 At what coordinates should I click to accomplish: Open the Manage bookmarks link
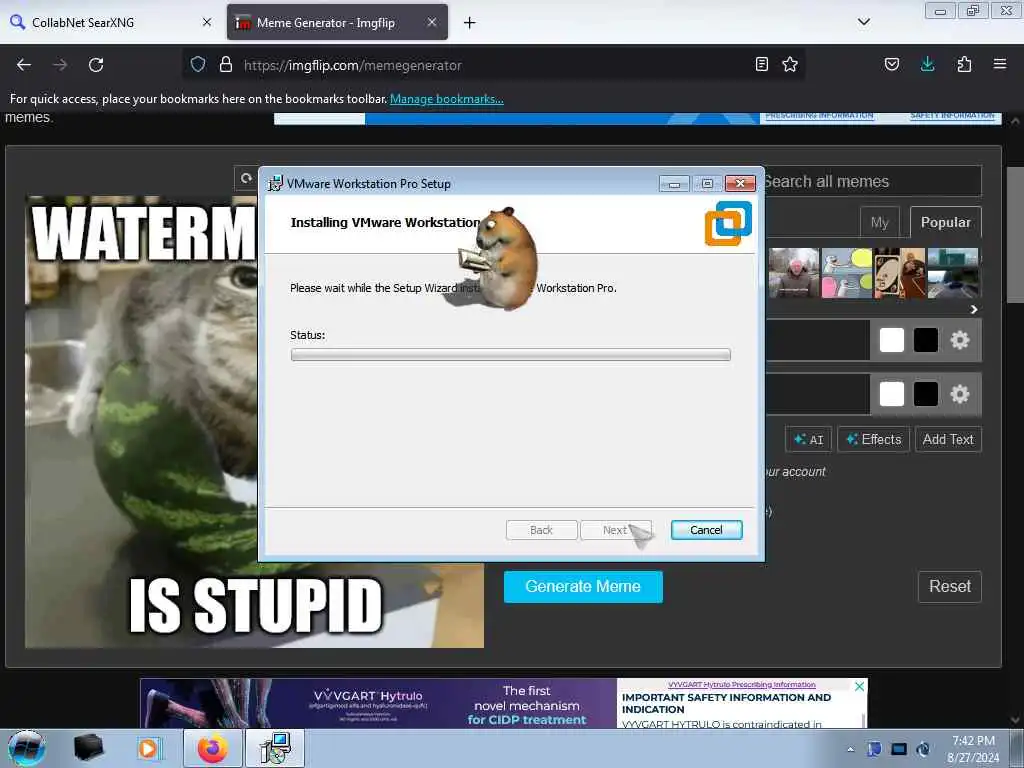[447, 99]
